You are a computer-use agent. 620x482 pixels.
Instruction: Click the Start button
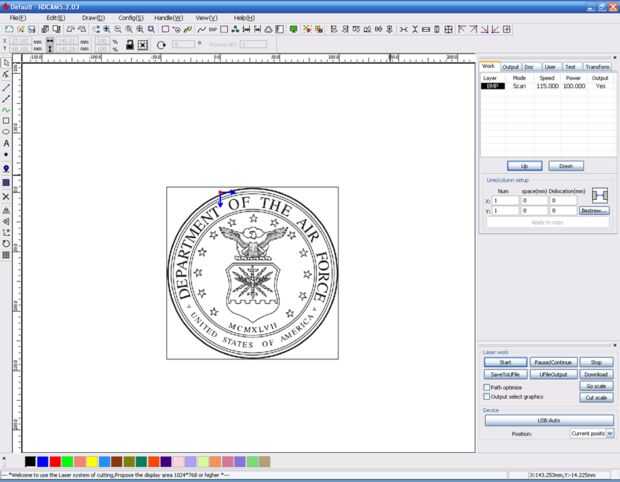(x=505, y=362)
